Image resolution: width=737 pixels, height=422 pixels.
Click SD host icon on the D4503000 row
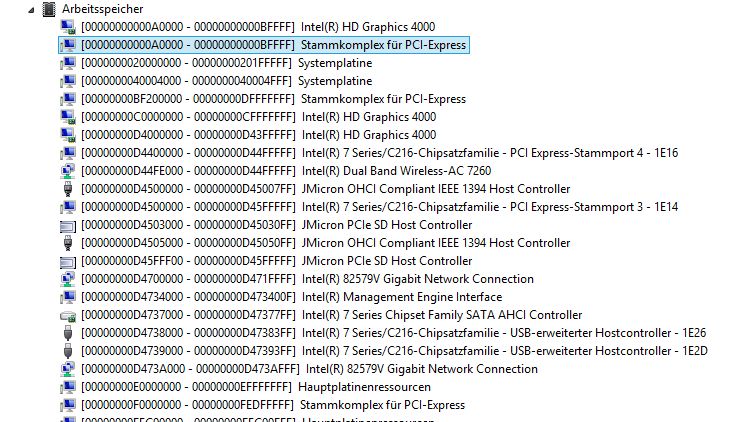pos(68,226)
